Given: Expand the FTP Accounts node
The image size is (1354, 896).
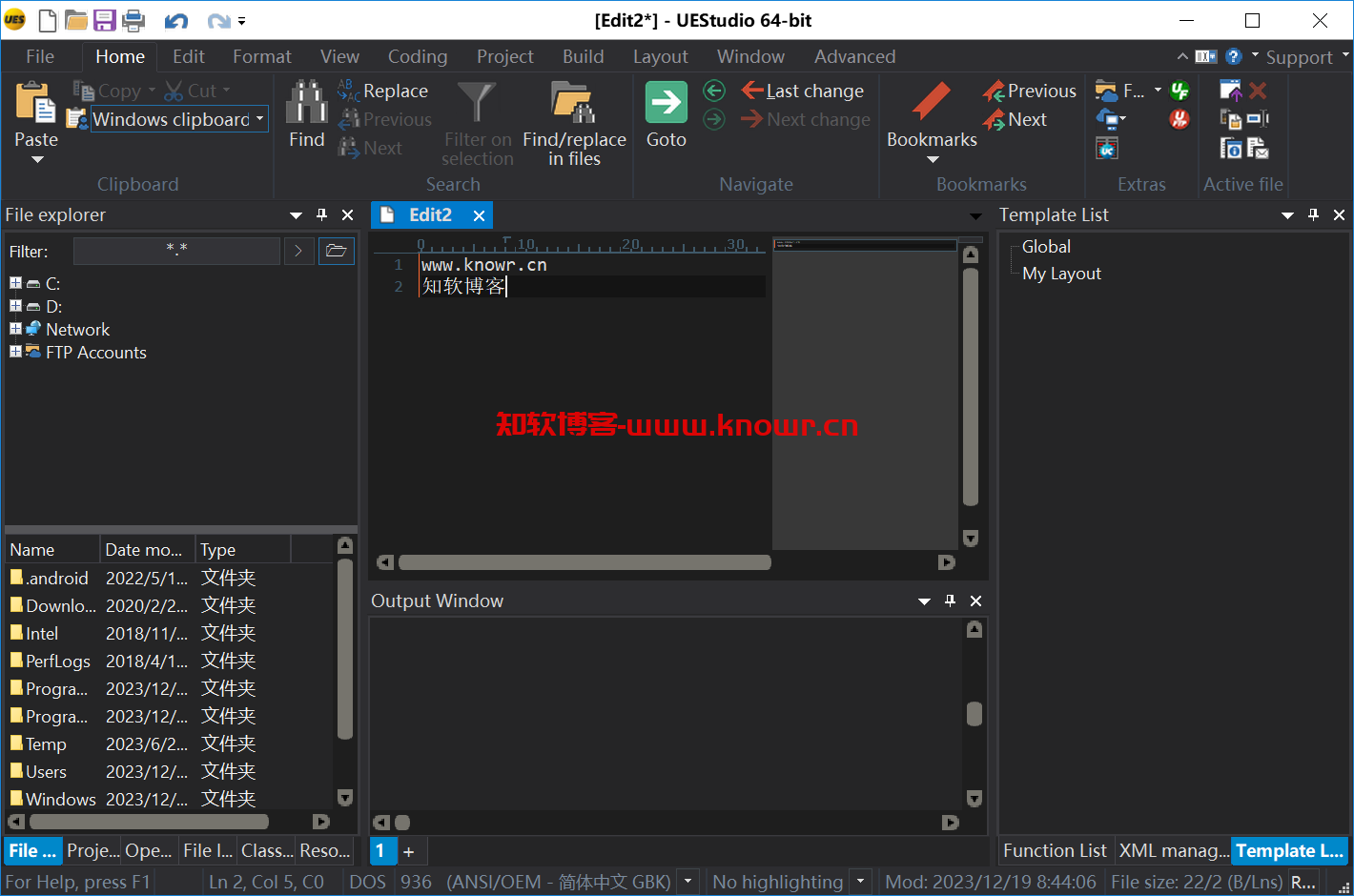Looking at the screenshot, I should (15, 352).
